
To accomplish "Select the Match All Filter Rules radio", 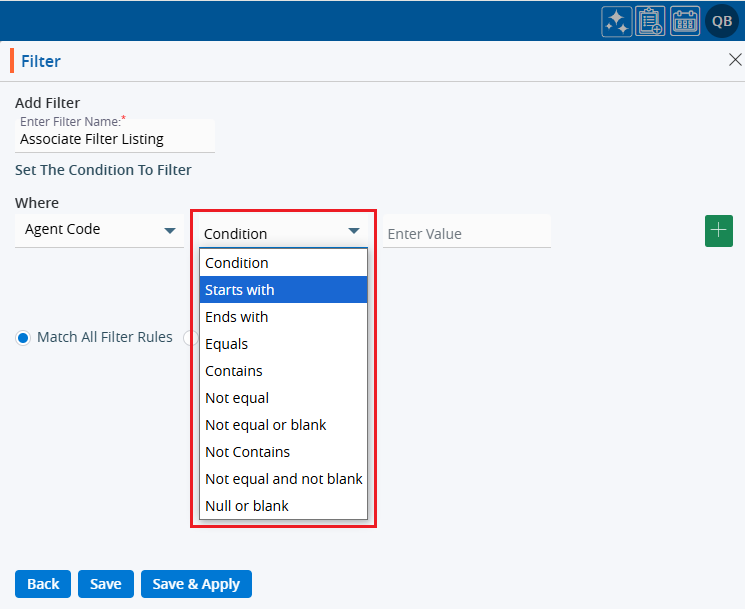I will tap(23, 338).
